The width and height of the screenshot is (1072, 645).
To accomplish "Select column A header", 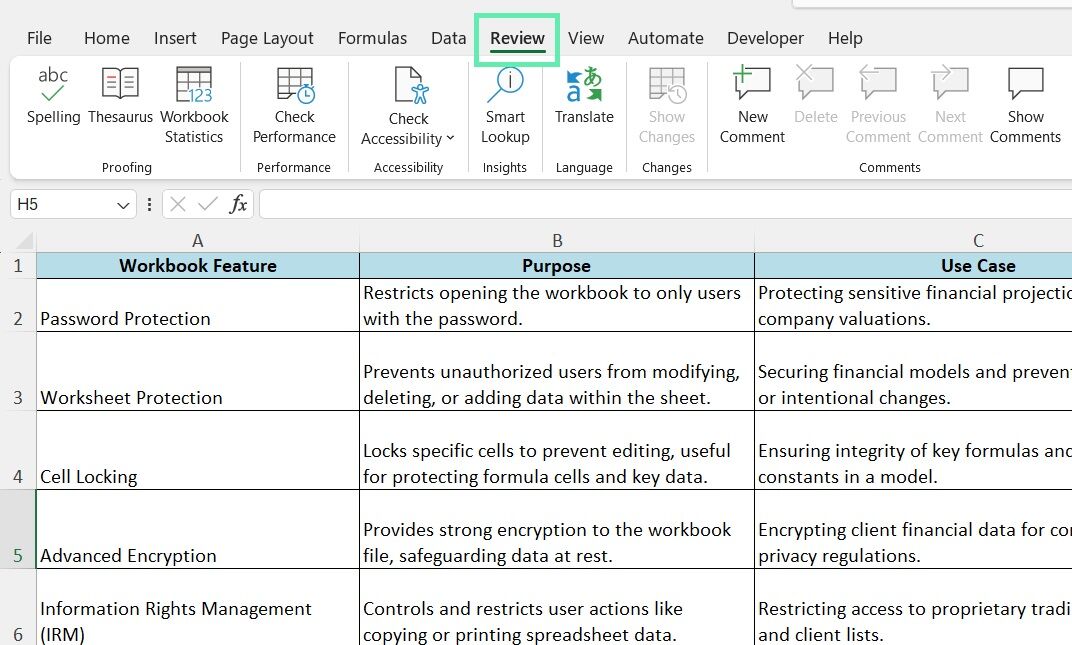I will point(198,241).
